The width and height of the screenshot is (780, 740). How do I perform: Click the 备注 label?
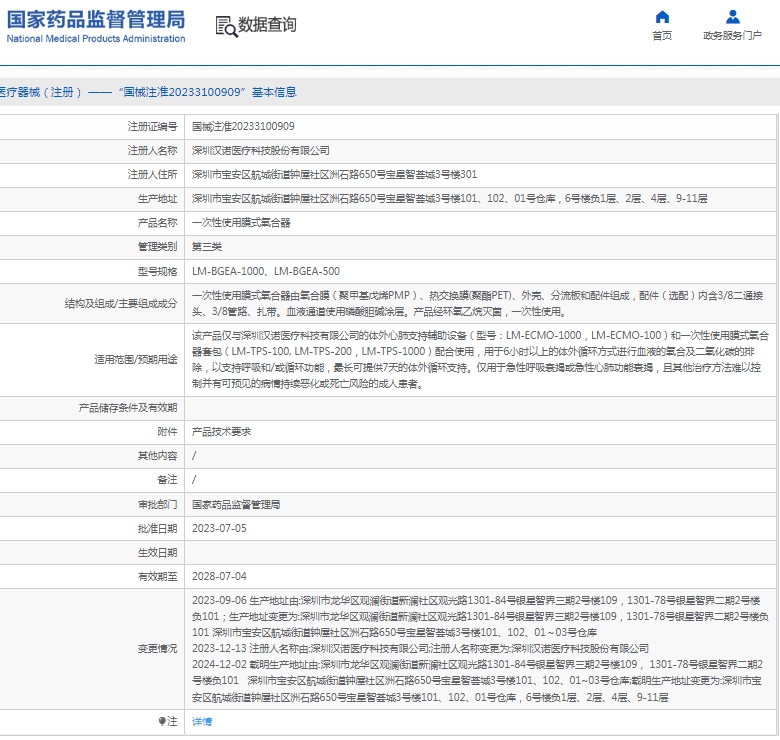tap(167, 479)
